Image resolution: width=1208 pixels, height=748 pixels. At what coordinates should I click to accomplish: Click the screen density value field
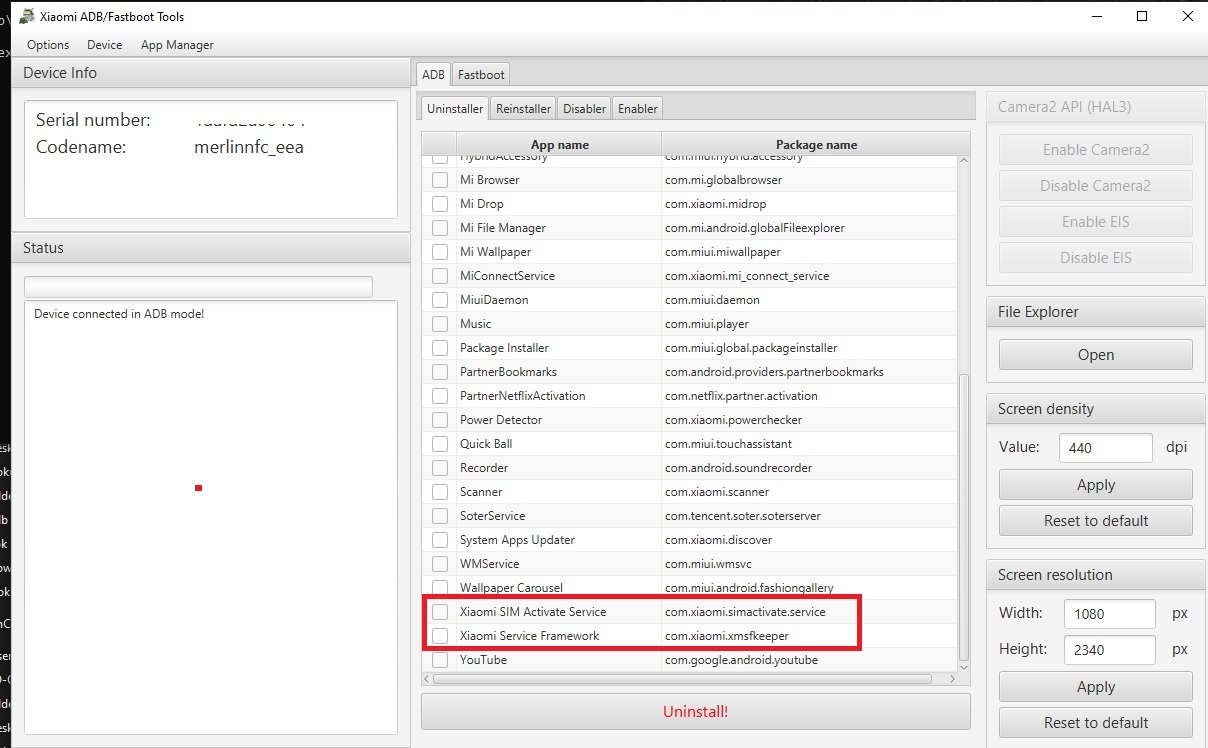[1106, 448]
